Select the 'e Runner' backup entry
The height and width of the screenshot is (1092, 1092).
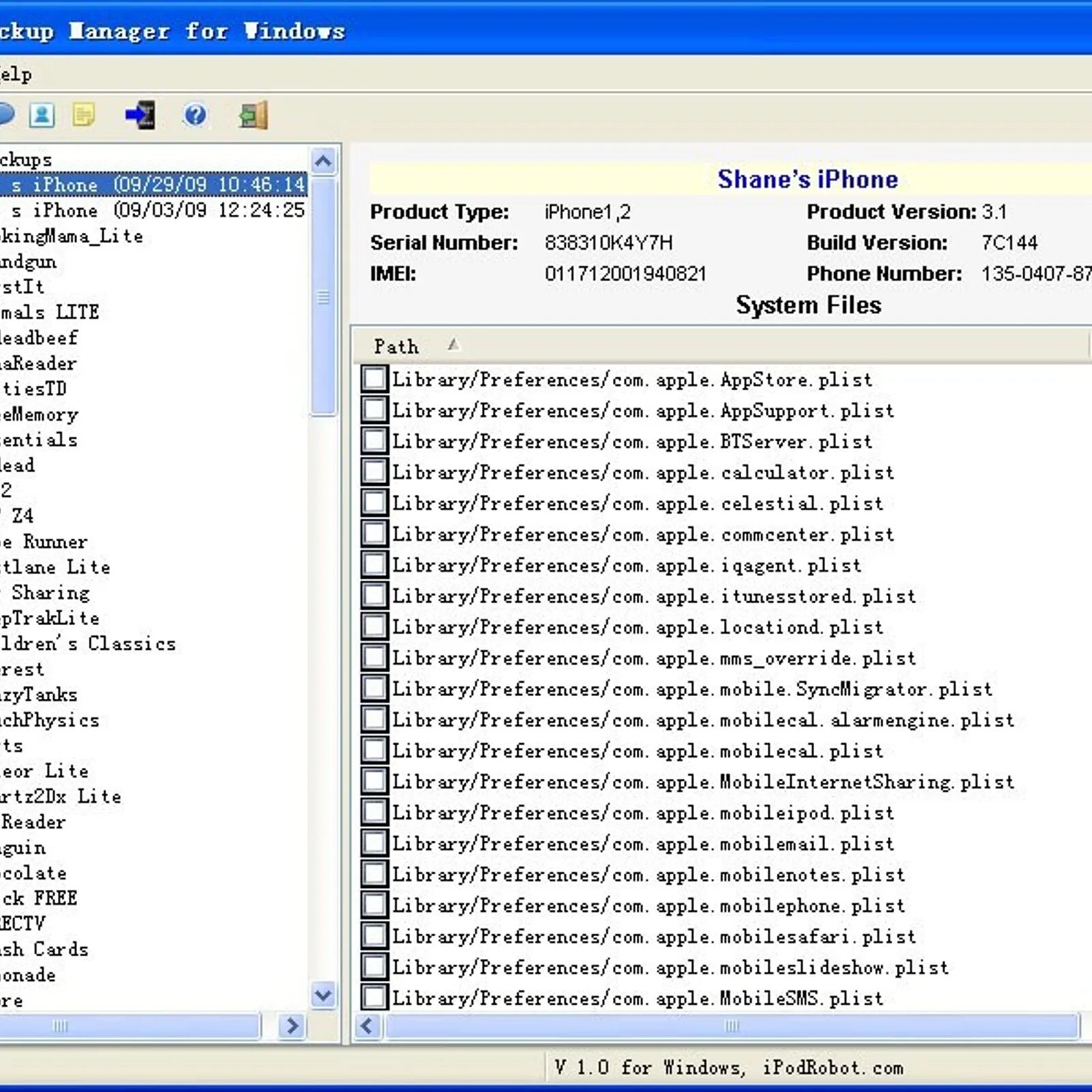[44, 541]
